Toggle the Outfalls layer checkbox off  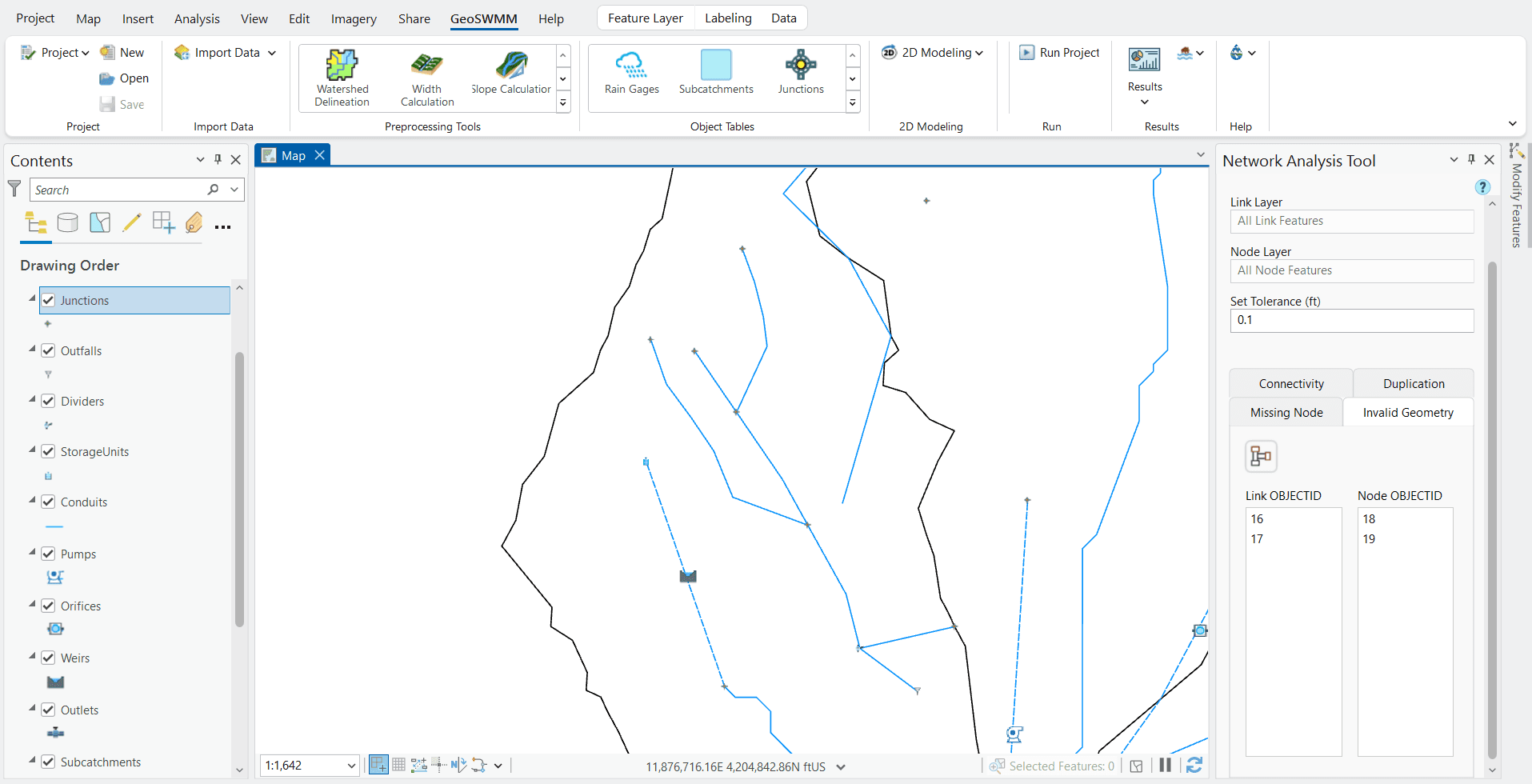coord(49,350)
